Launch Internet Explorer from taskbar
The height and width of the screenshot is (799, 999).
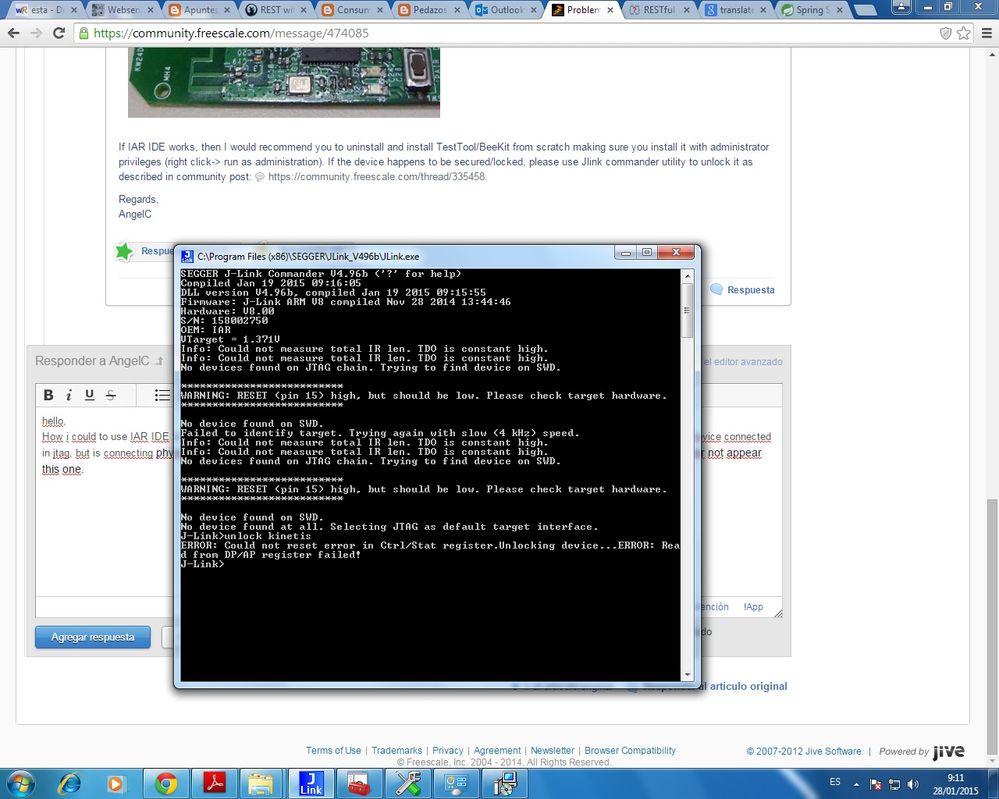coord(69,783)
